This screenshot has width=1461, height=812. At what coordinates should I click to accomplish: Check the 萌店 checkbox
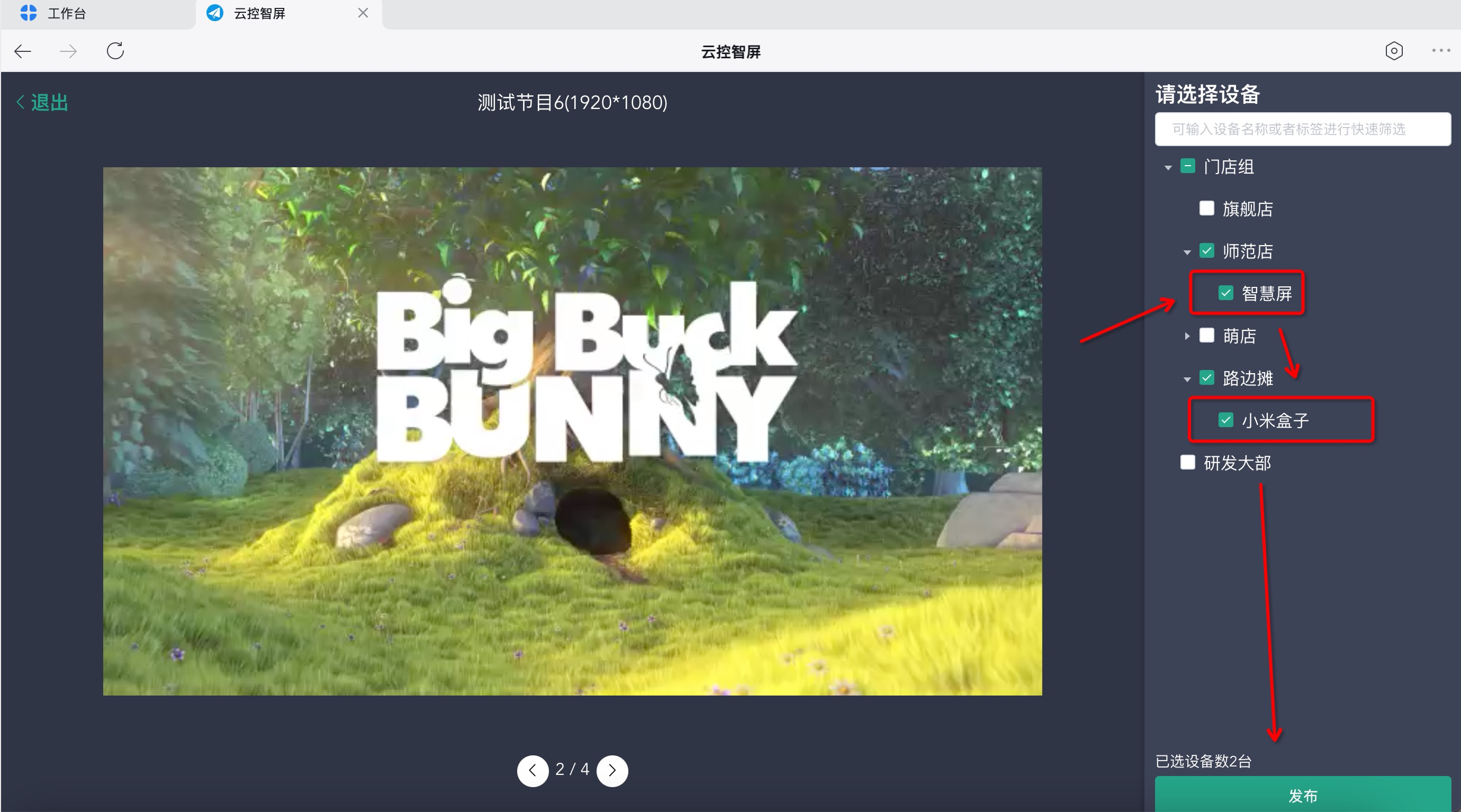[1206, 335]
